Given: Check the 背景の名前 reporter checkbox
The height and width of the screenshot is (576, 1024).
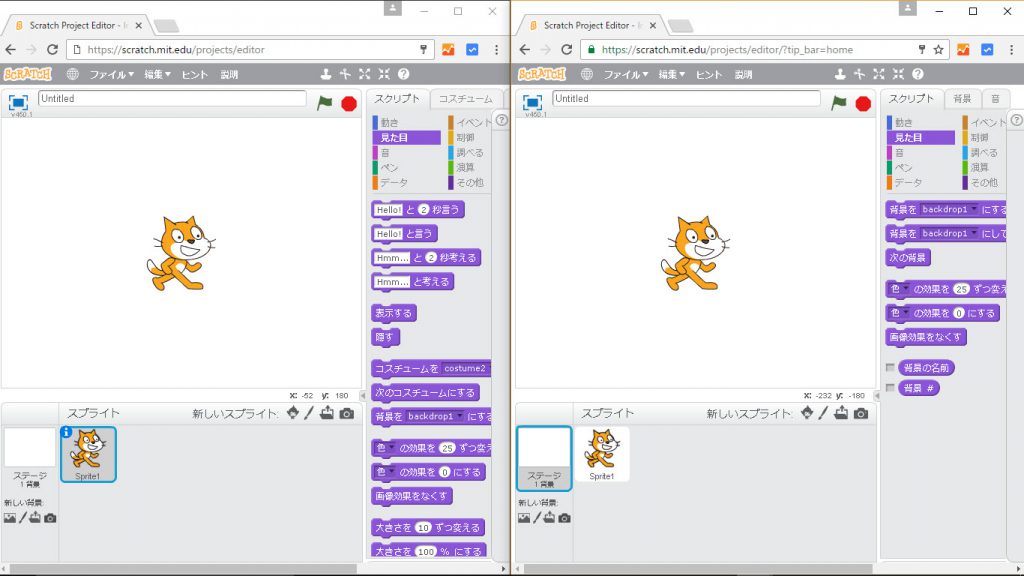Looking at the screenshot, I should [x=889, y=368].
